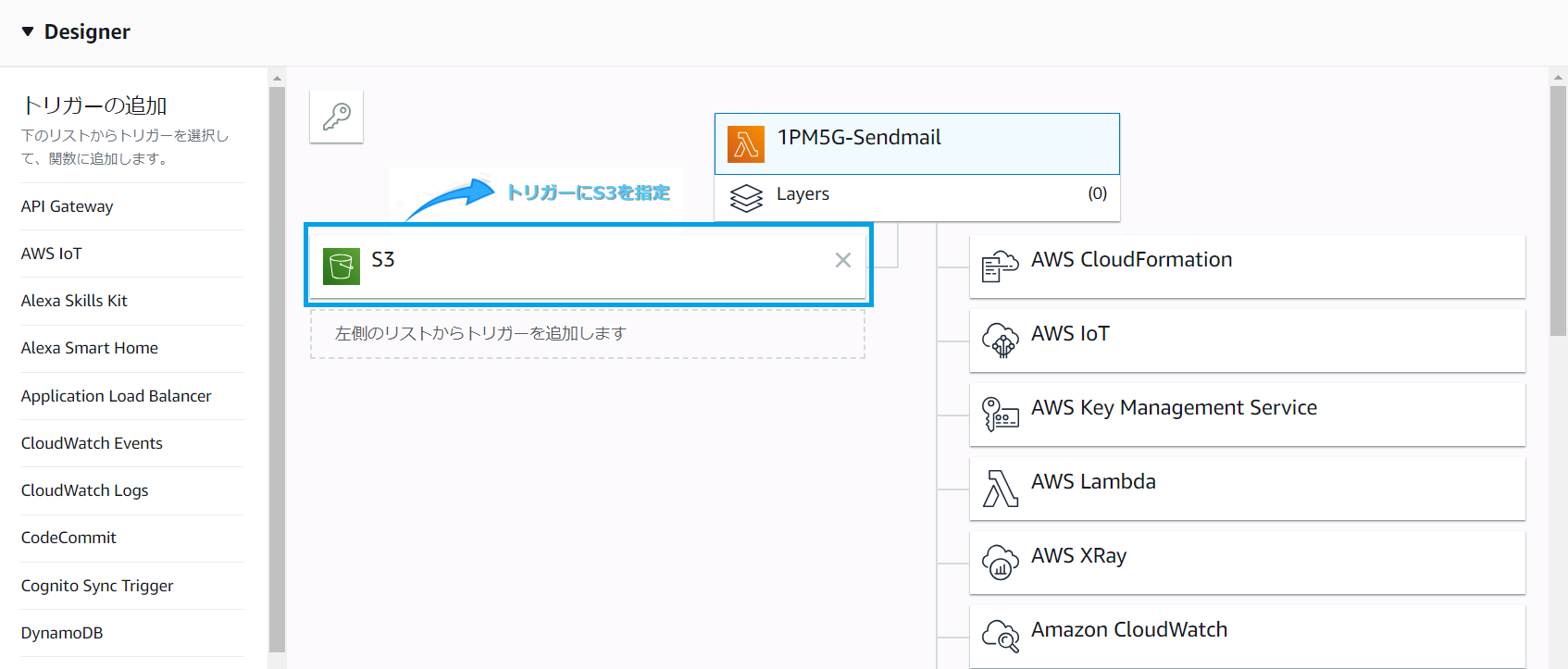Open the AWS Lambda resource card
Image resolution: width=1568 pixels, height=669 pixels.
[x=1246, y=488]
